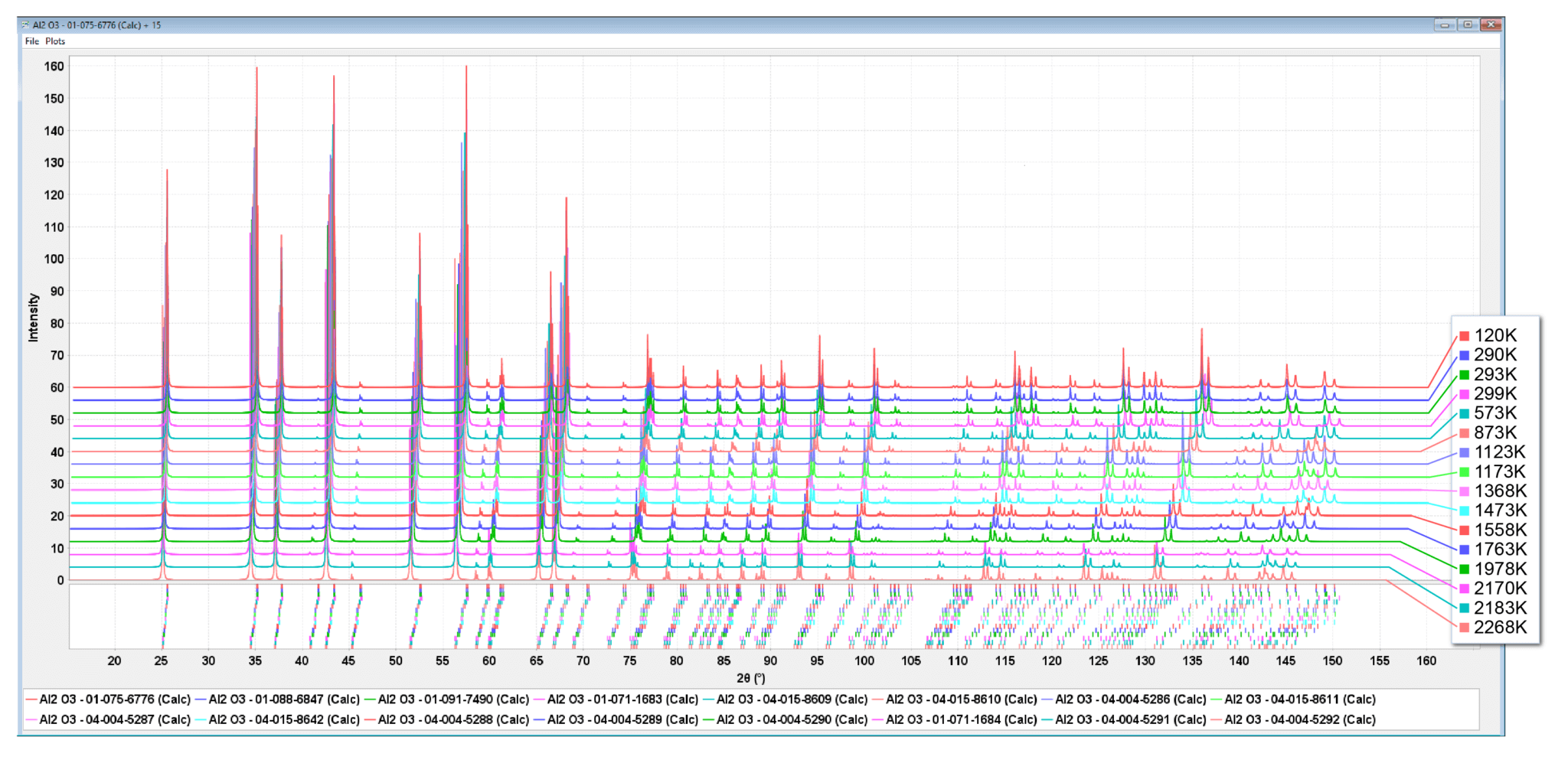Select the magenta 299K legend marker

[x=1464, y=394]
